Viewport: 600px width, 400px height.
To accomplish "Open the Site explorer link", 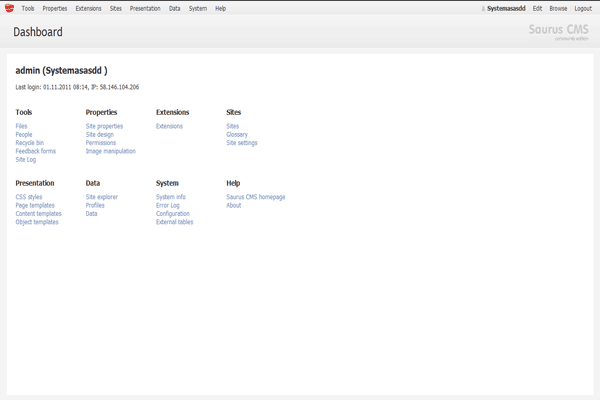I will click(x=102, y=197).
